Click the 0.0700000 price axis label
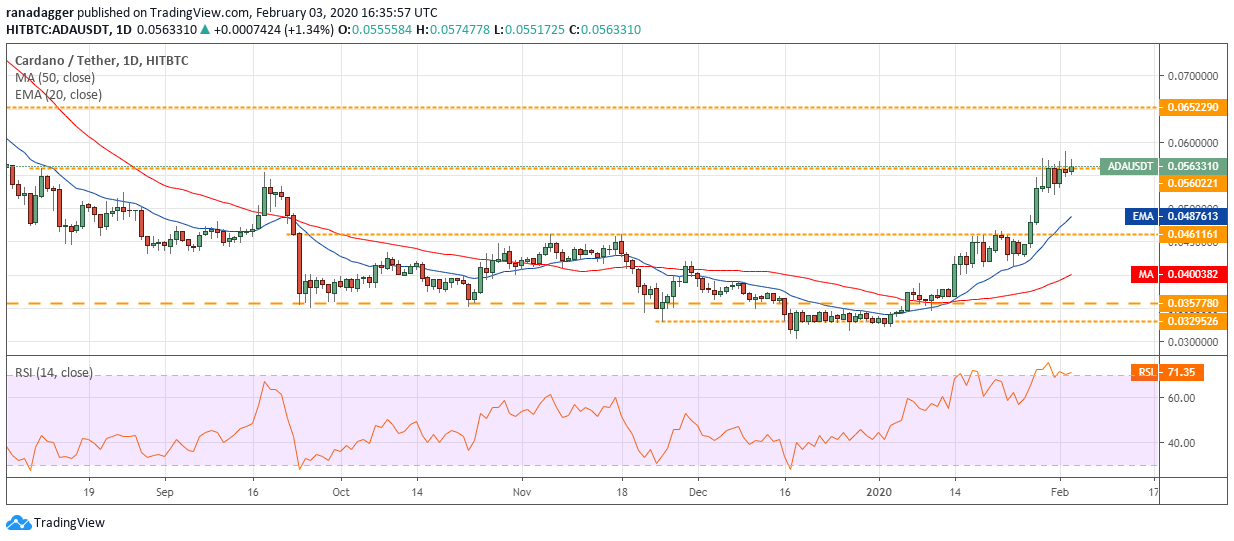The height and width of the screenshot is (541, 1234). (1192, 76)
